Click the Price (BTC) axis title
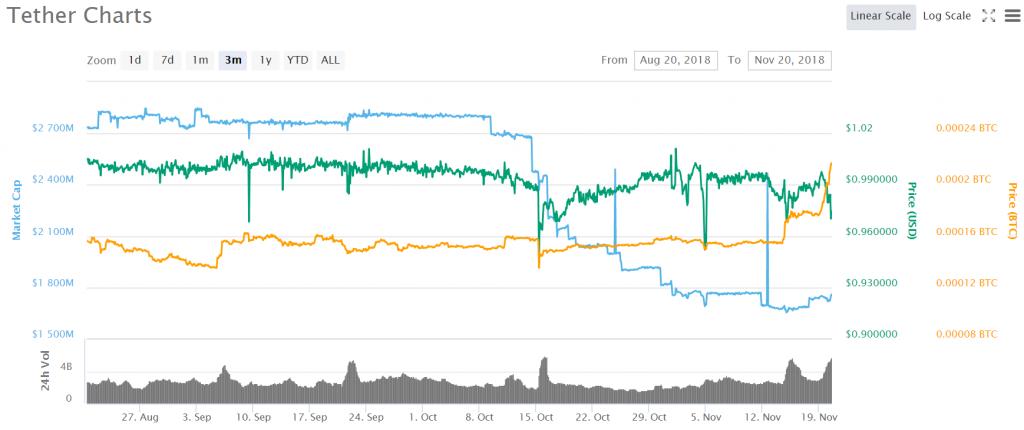This screenshot has height=430, width=1024. (x=1012, y=210)
